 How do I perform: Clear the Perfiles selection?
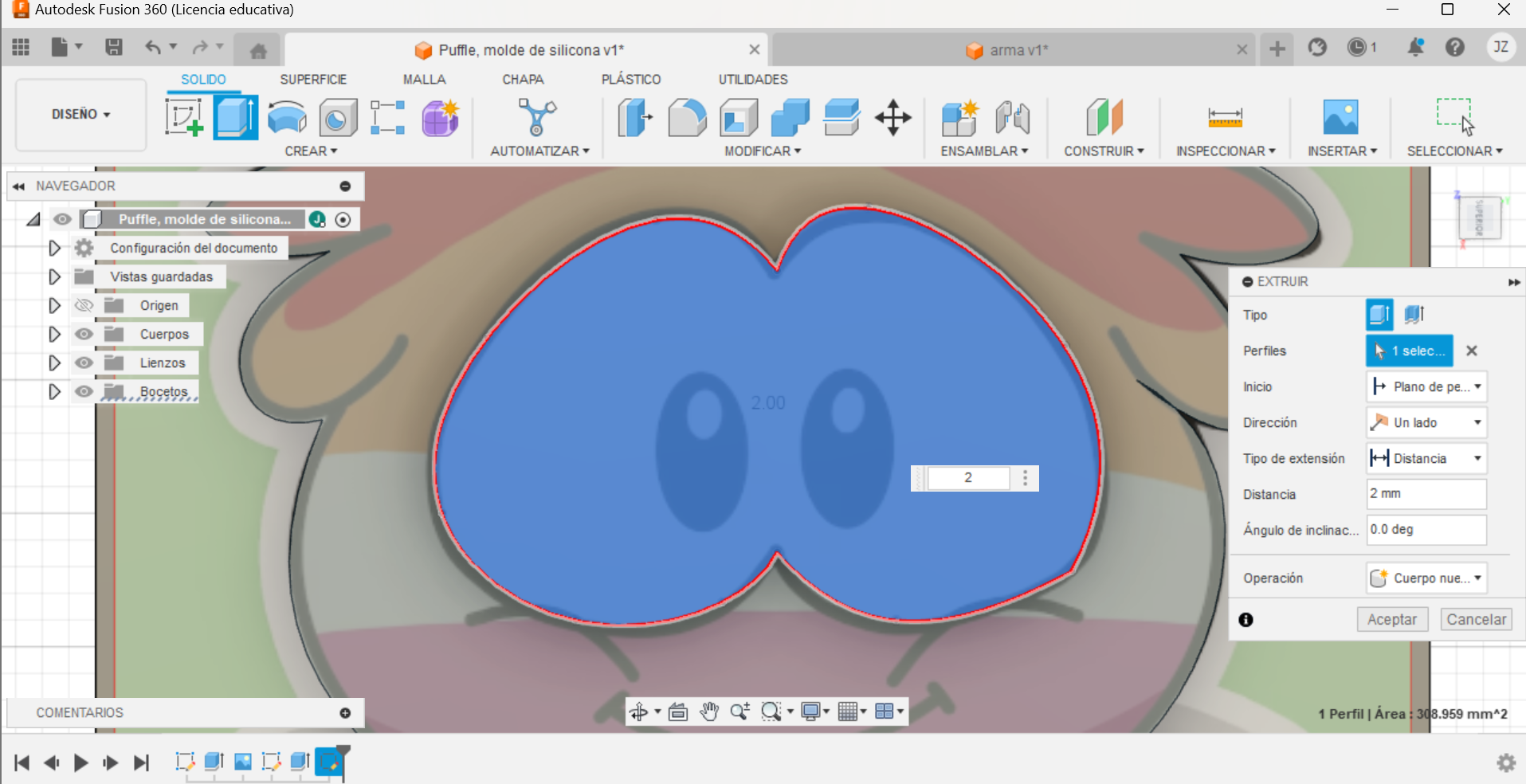[x=1472, y=351]
